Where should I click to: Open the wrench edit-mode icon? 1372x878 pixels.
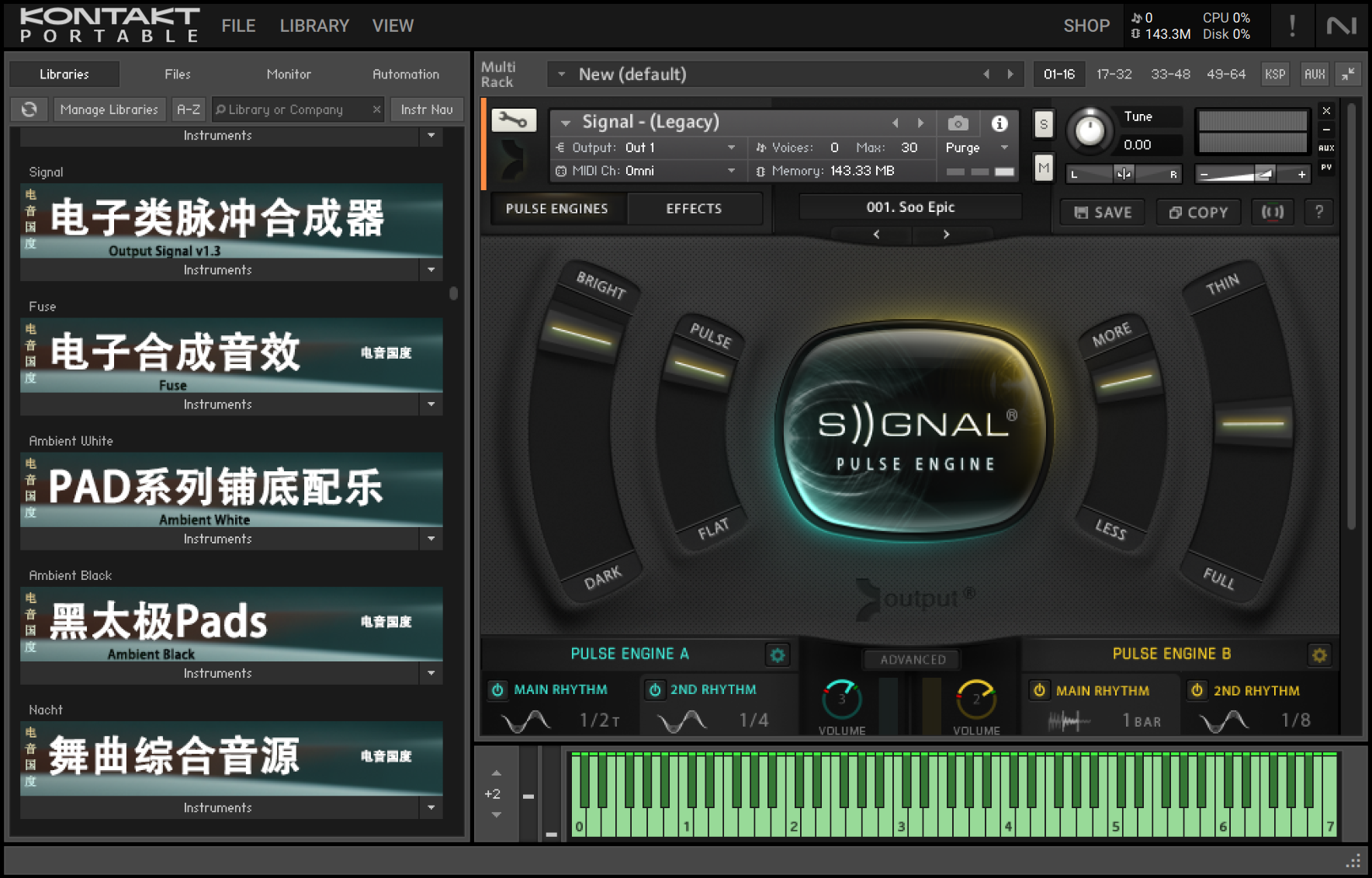pos(513,120)
